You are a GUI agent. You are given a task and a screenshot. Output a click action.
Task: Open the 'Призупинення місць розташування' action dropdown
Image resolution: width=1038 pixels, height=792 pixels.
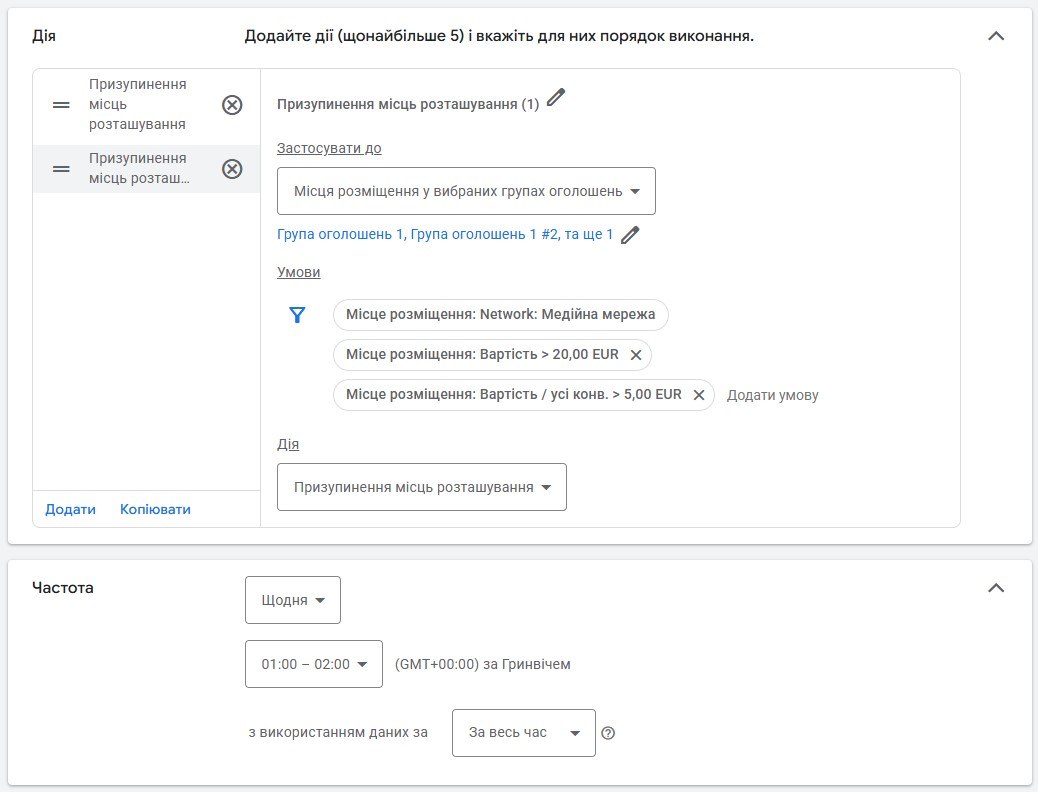[x=422, y=487]
